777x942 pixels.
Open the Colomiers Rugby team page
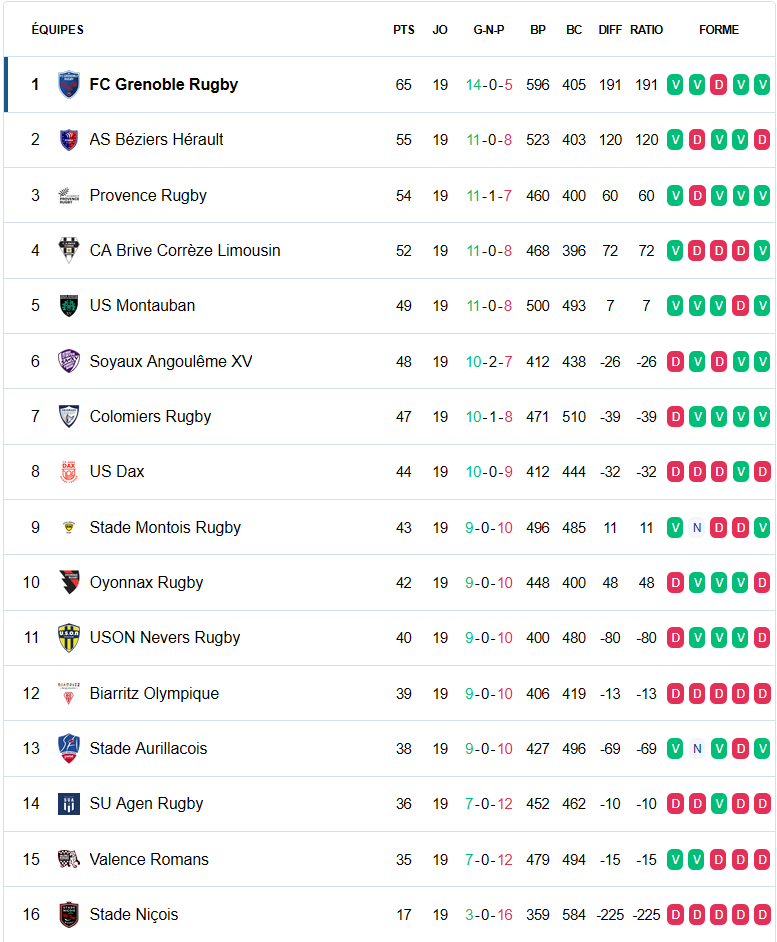(150, 416)
